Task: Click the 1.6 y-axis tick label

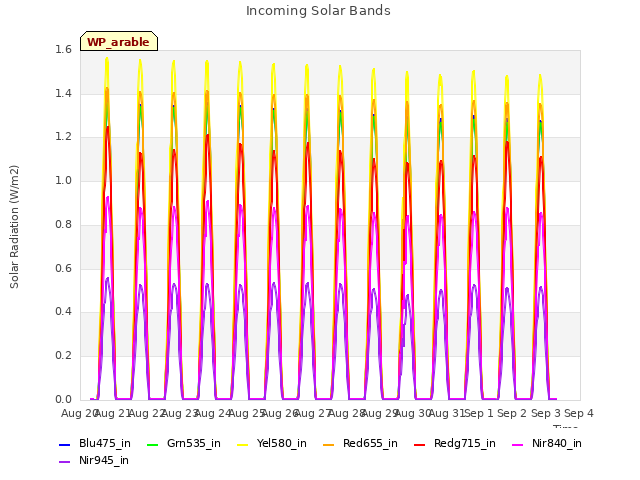Action: tap(63, 49)
